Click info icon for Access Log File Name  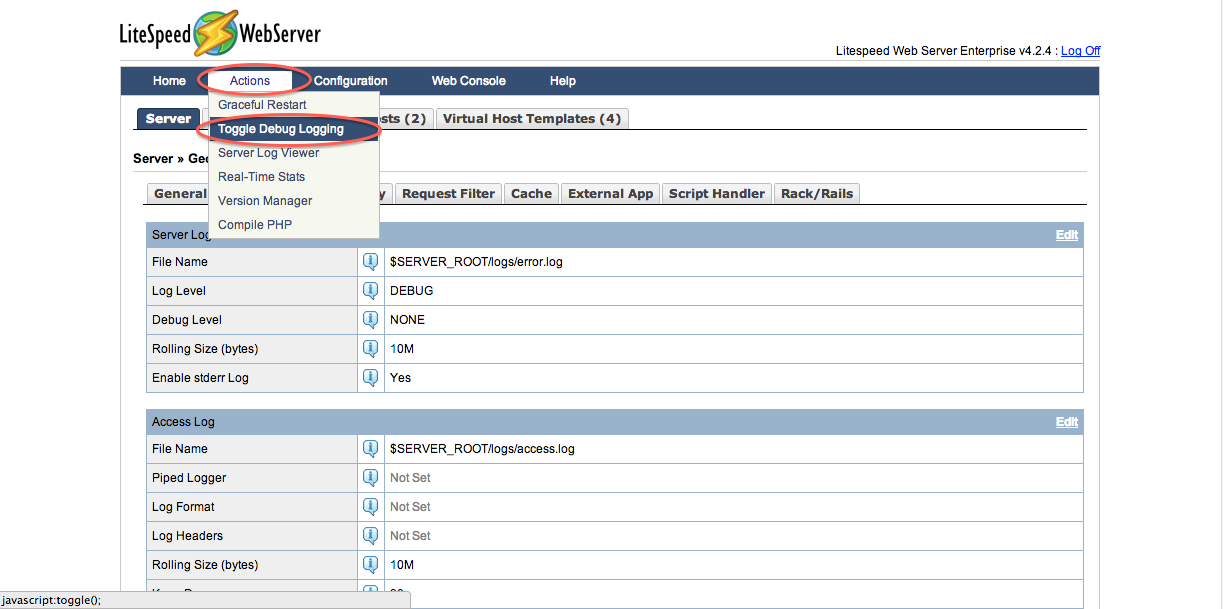tap(371, 449)
